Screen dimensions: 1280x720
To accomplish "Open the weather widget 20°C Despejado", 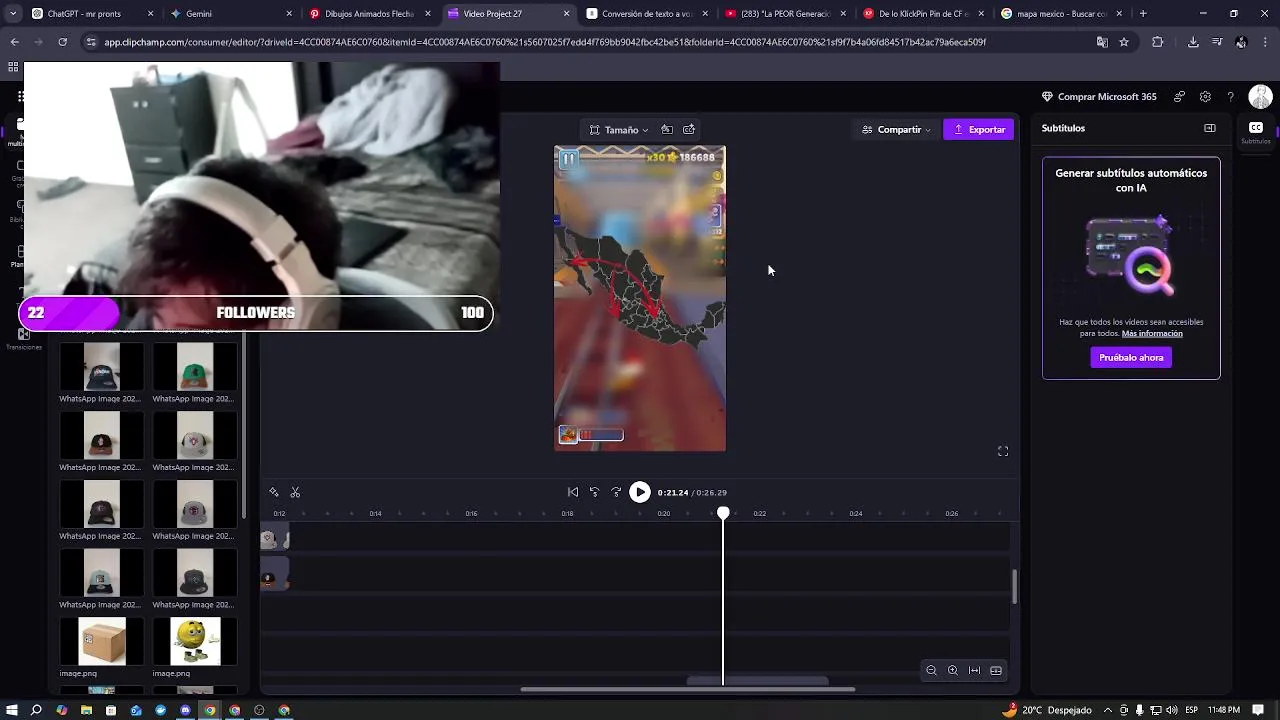I will pos(1047,710).
